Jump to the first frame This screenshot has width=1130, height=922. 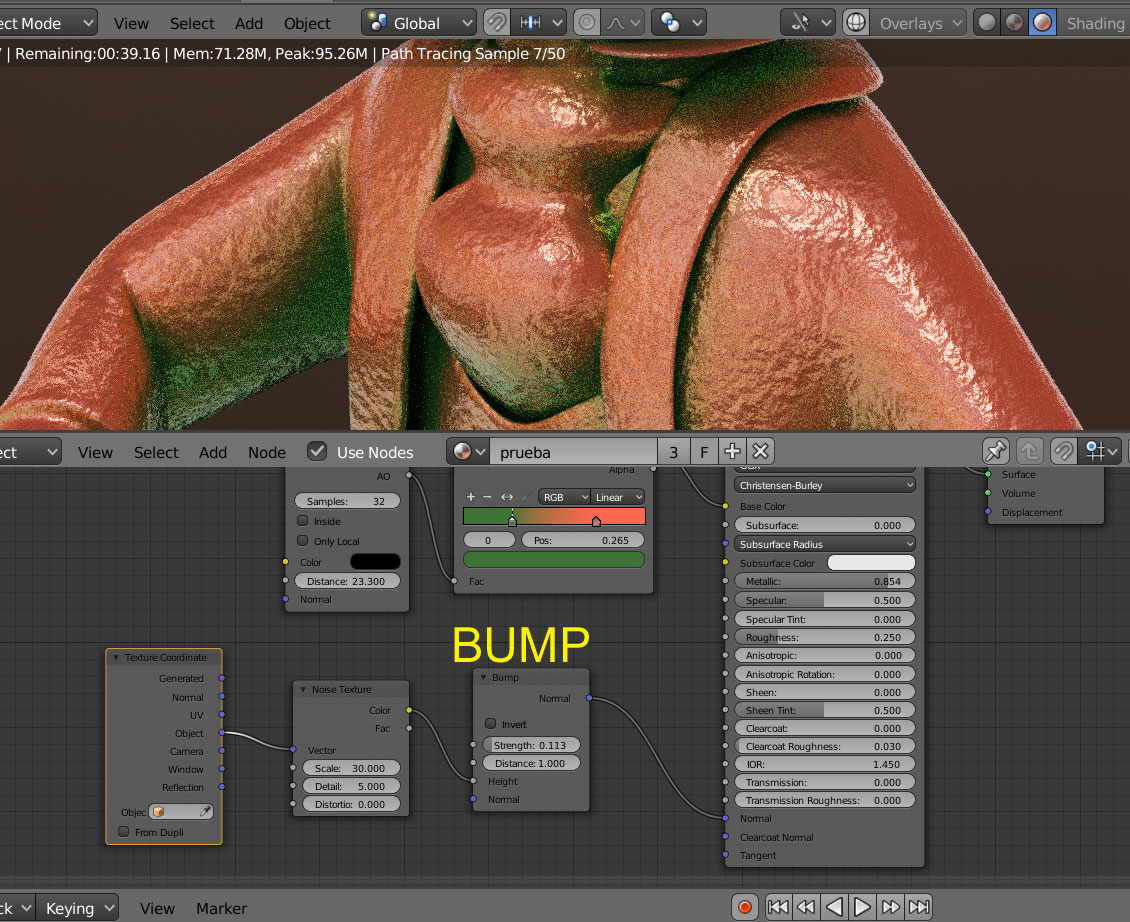pyautogui.click(x=778, y=906)
